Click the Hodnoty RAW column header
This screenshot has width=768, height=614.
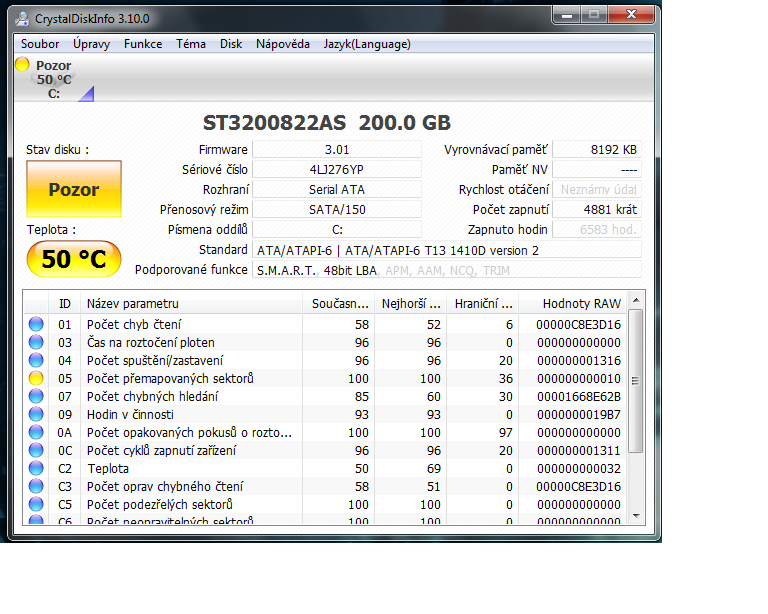573,304
